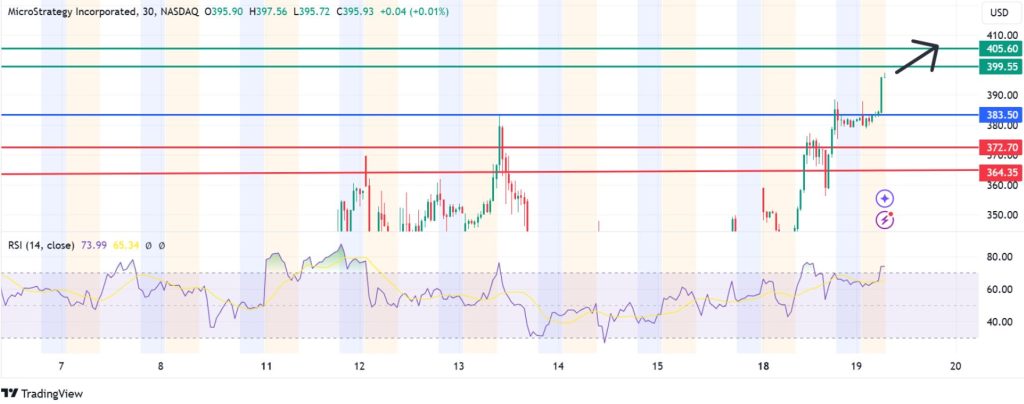The image size is (1024, 404).
Task: Click date label 8 on time axis
Action: pos(161,366)
